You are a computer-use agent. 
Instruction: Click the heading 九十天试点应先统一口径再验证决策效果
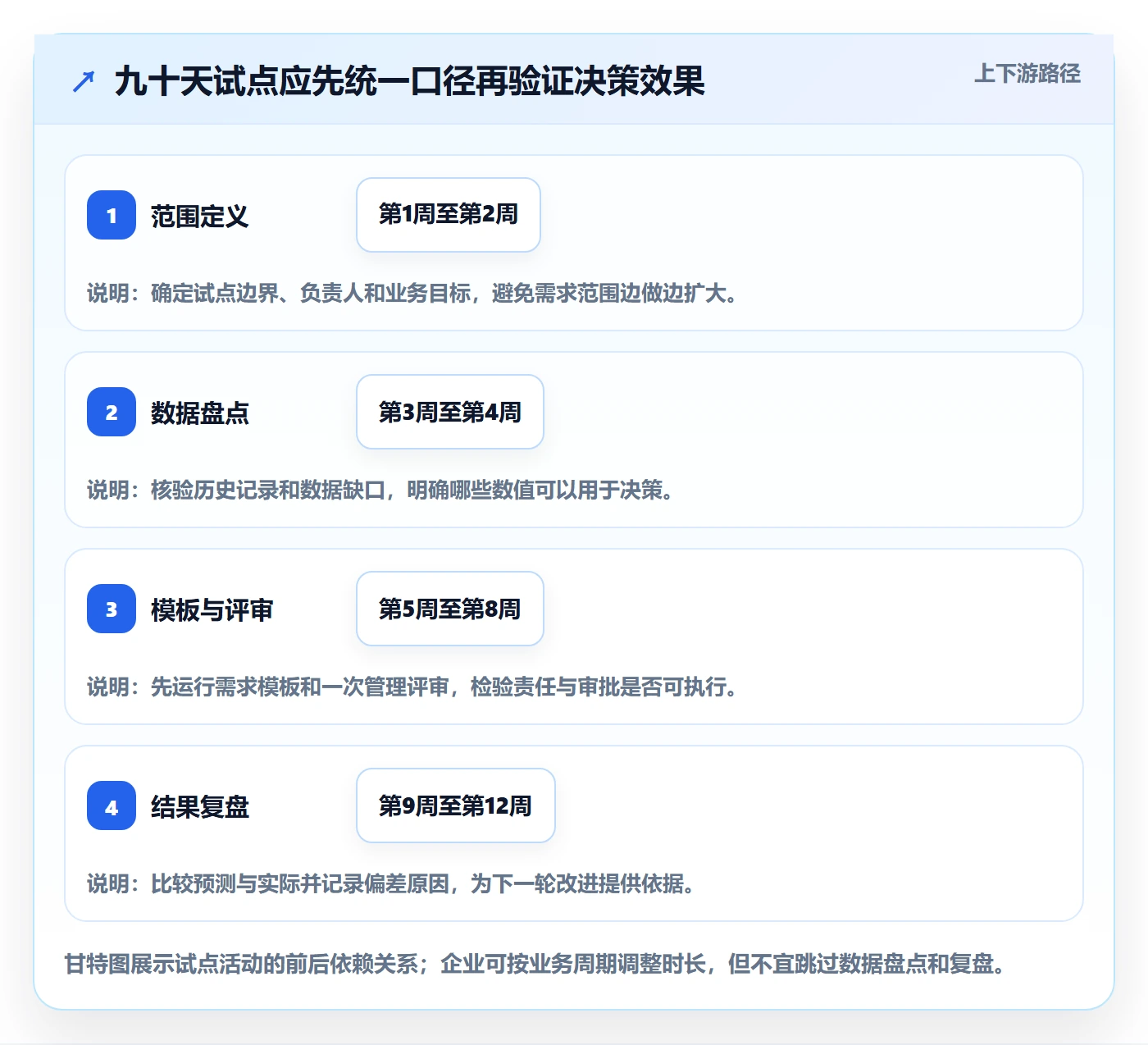pyautogui.click(x=410, y=81)
